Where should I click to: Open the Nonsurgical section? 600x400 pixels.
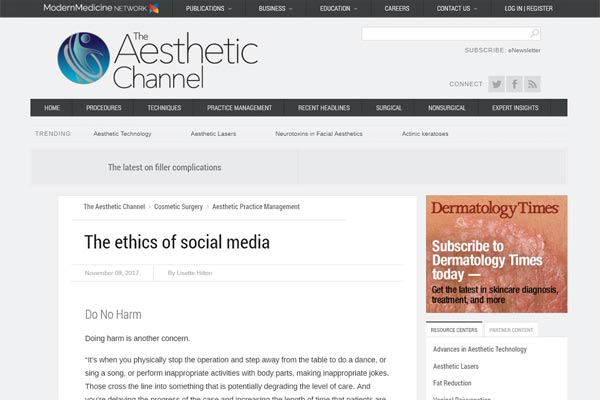447,108
